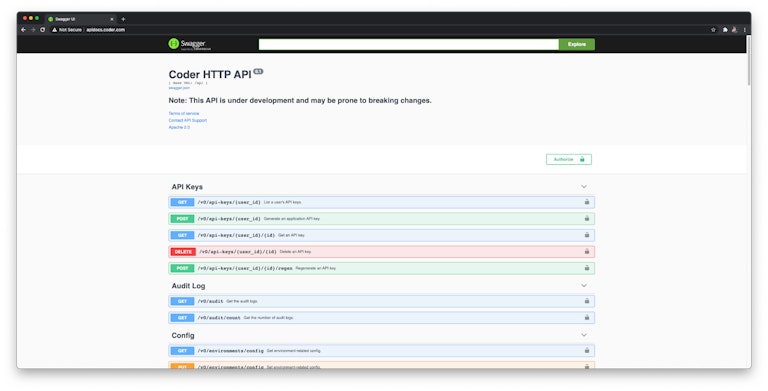Click the page vertical scrollbar thumb
768x391 pixels.
pos(748,60)
